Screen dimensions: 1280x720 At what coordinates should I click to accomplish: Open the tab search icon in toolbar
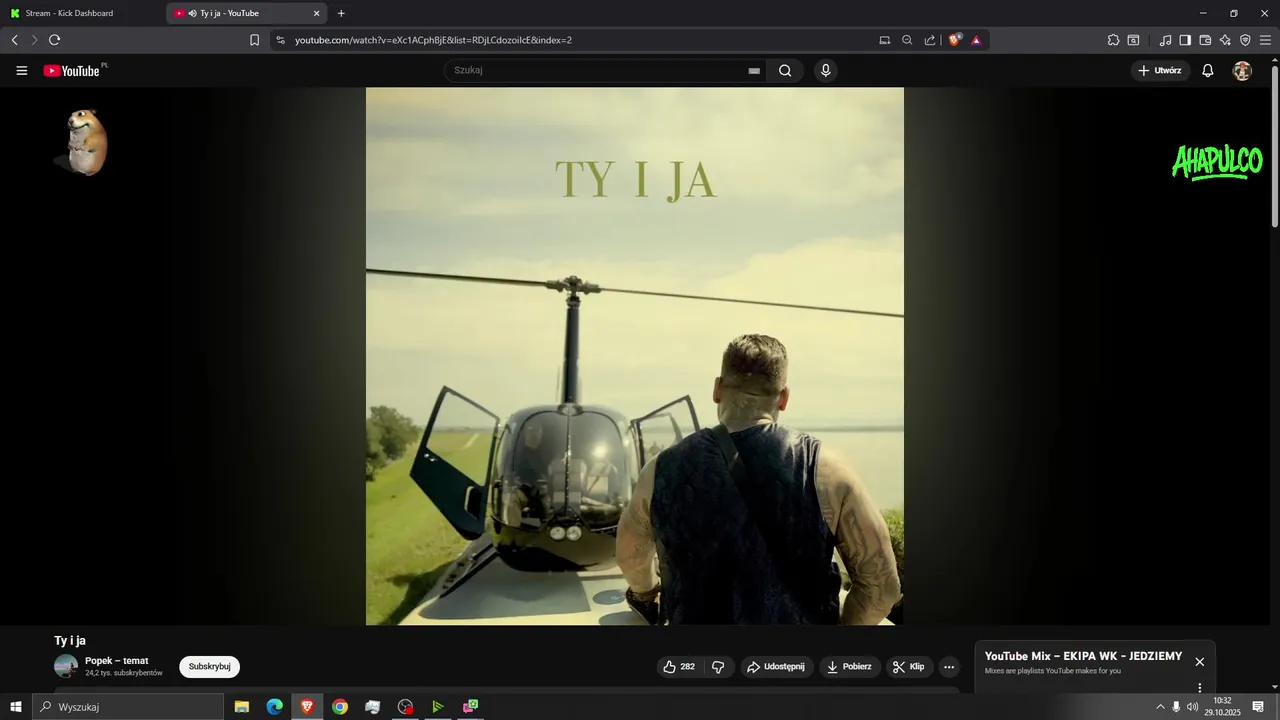tap(1133, 40)
